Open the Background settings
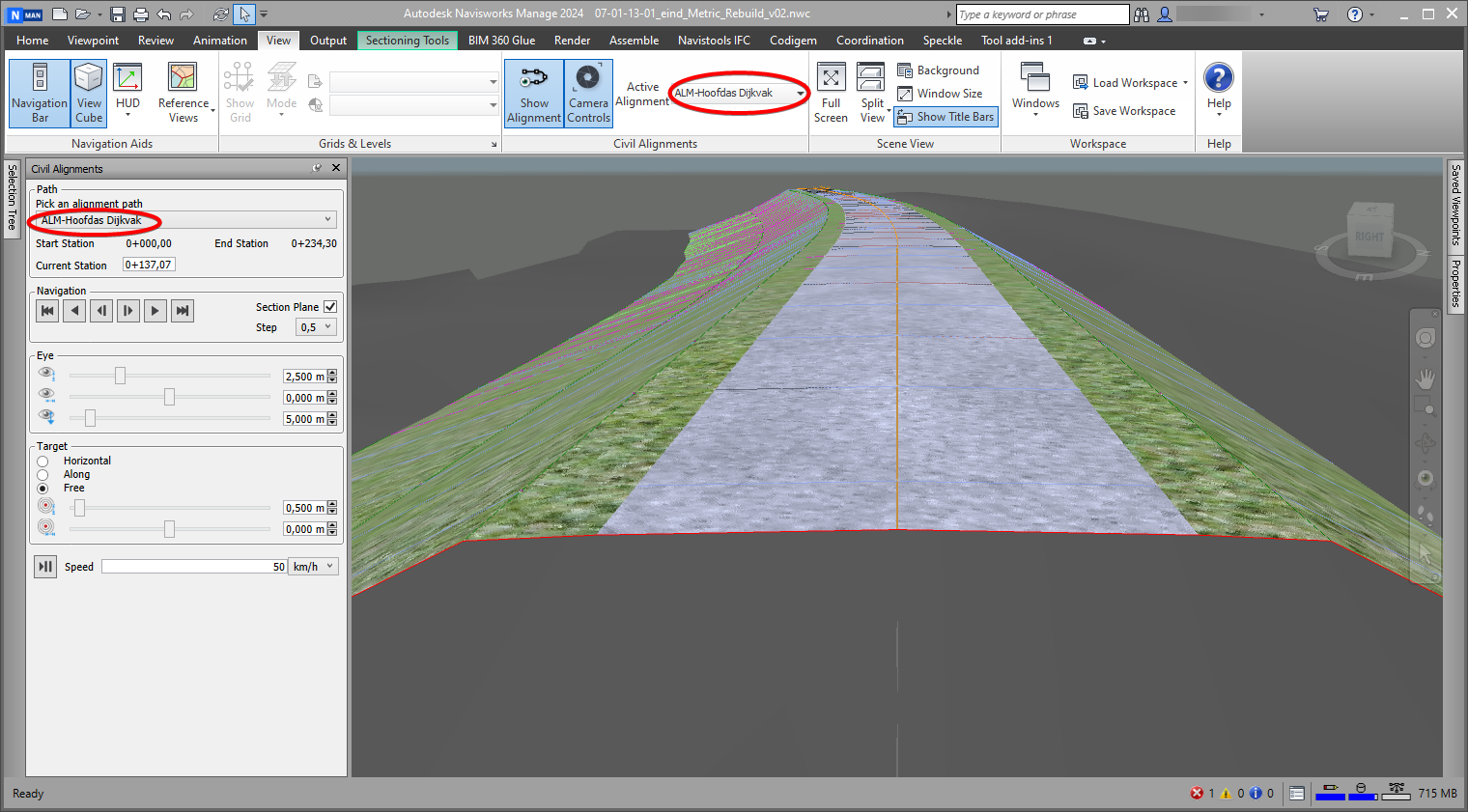Screen dimensions: 1468x812 pyautogui.click(x=938, y=70)
